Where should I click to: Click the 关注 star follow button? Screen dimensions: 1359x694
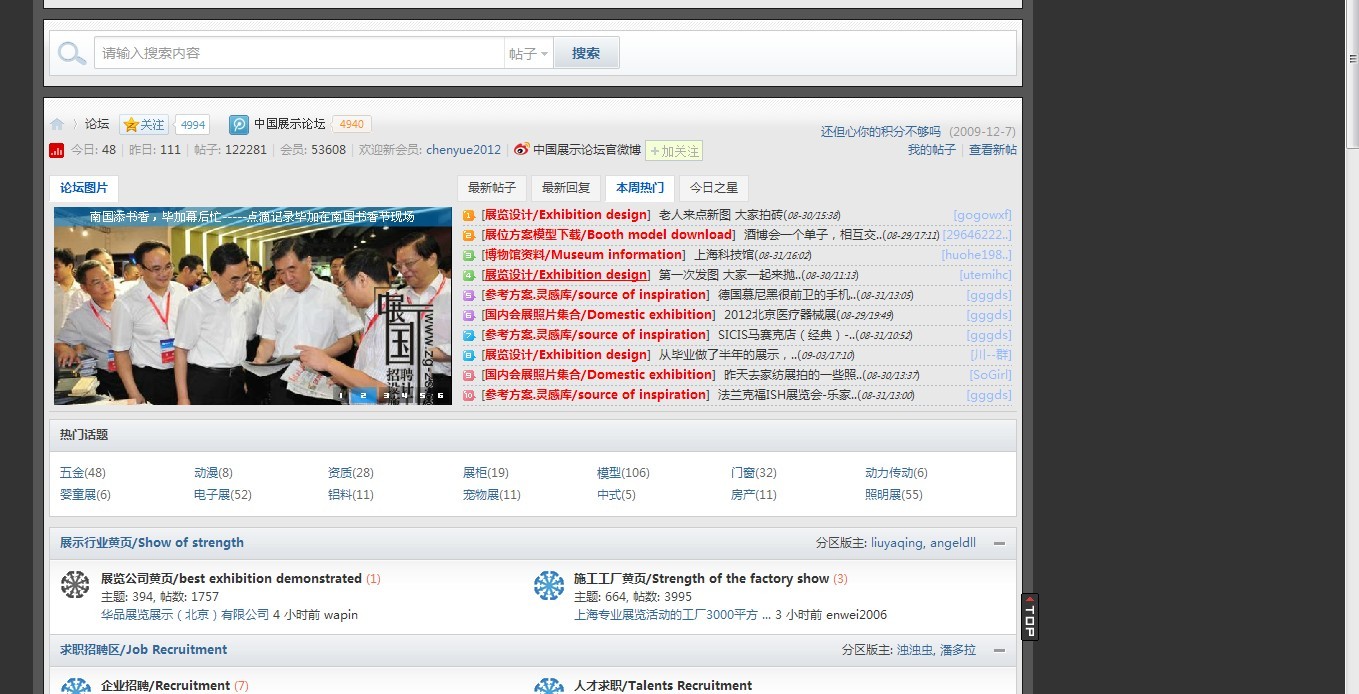(x=144, y=125)
